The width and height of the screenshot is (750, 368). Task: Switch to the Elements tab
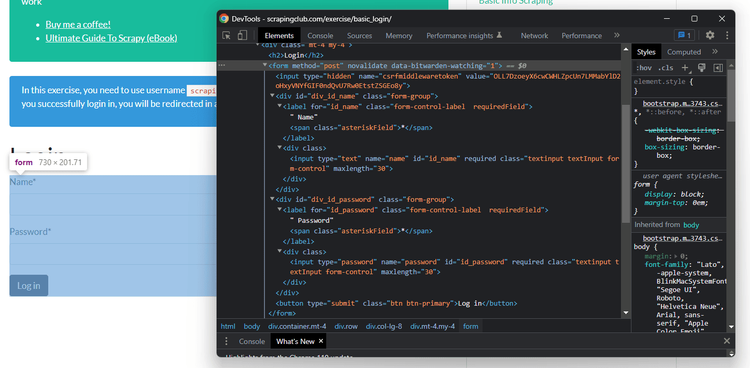point(279,35)
